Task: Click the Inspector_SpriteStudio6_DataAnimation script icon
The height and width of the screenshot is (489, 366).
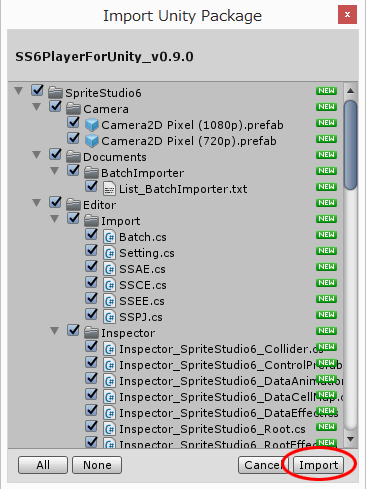Action: click(x=109, y=381)
